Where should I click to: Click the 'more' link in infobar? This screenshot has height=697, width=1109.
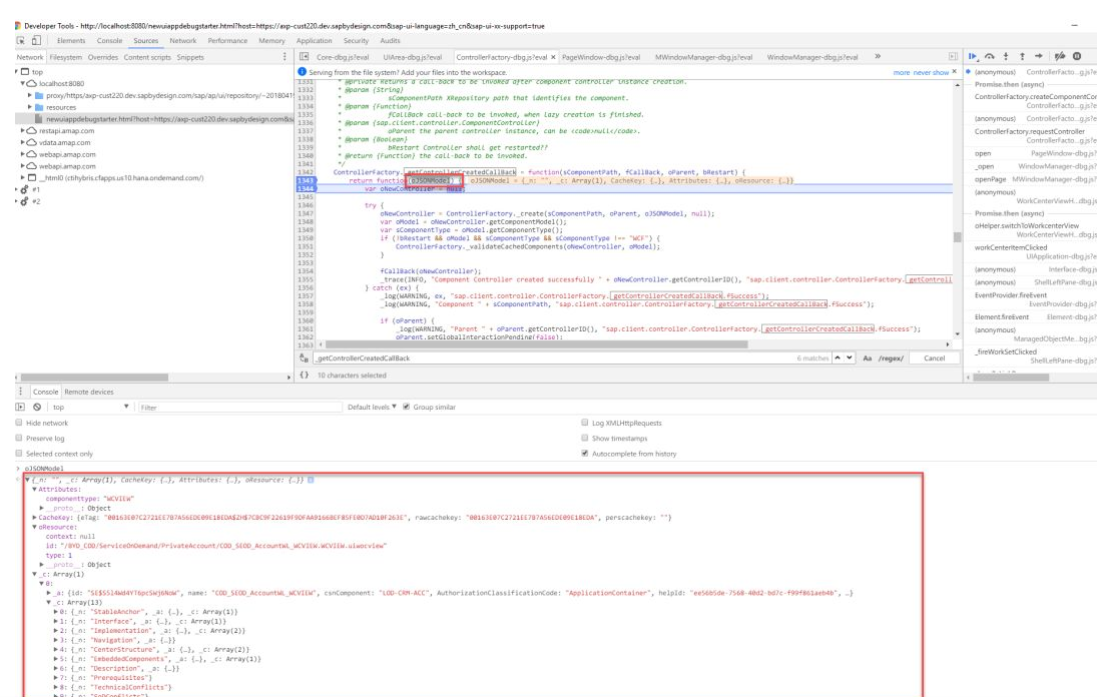(x=901, y=72)
